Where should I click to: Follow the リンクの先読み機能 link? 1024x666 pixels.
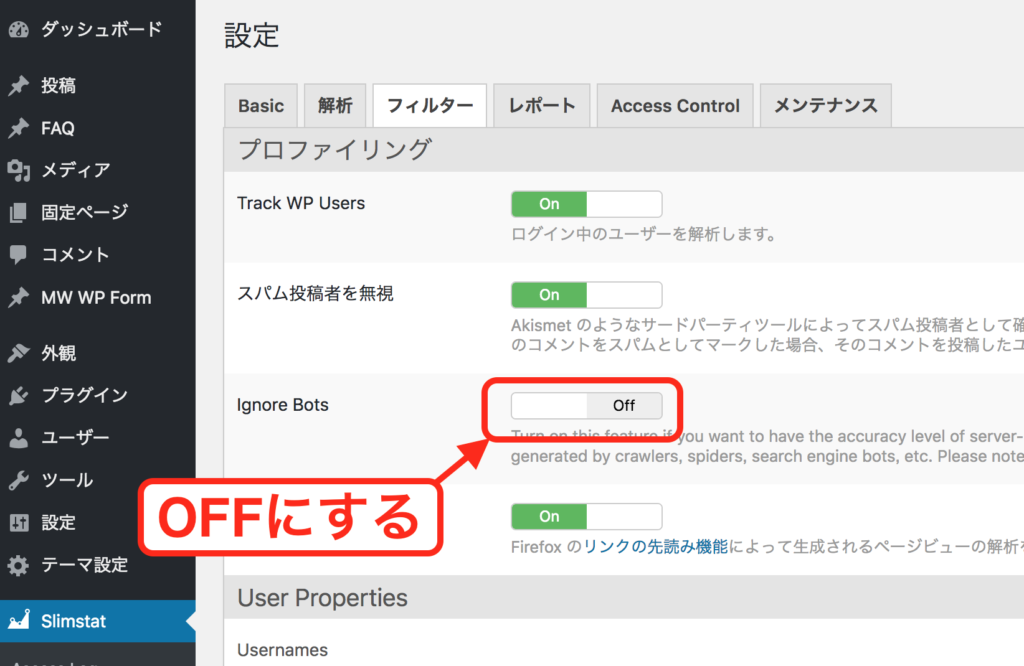coord(655,547)
